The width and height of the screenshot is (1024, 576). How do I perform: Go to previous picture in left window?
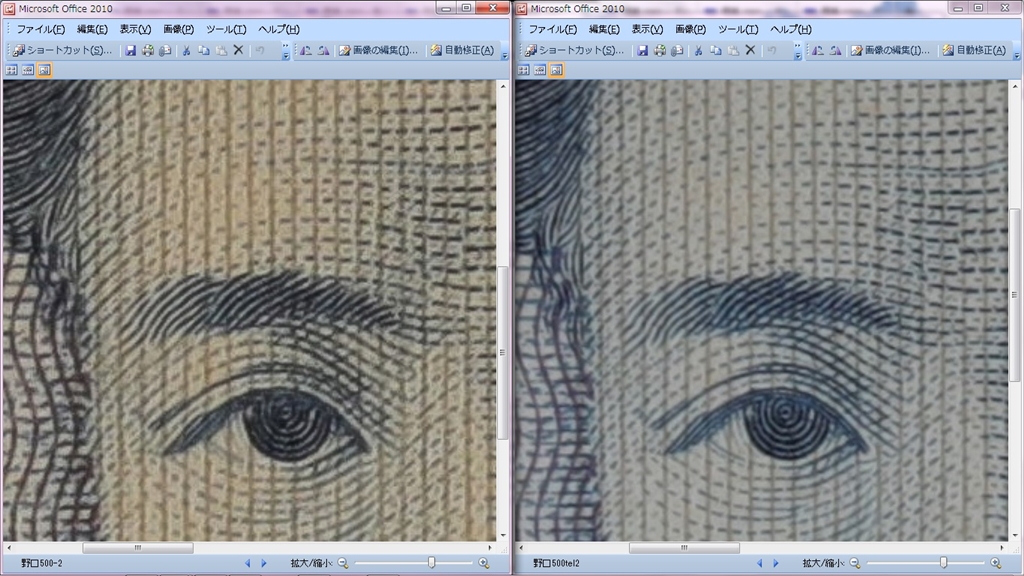248,563
